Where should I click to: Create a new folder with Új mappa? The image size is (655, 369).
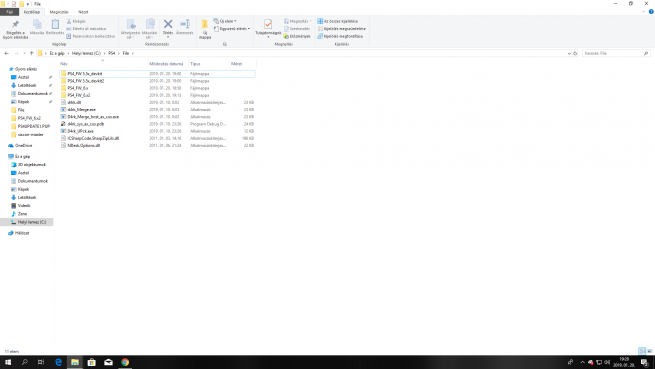coord(205,29)
